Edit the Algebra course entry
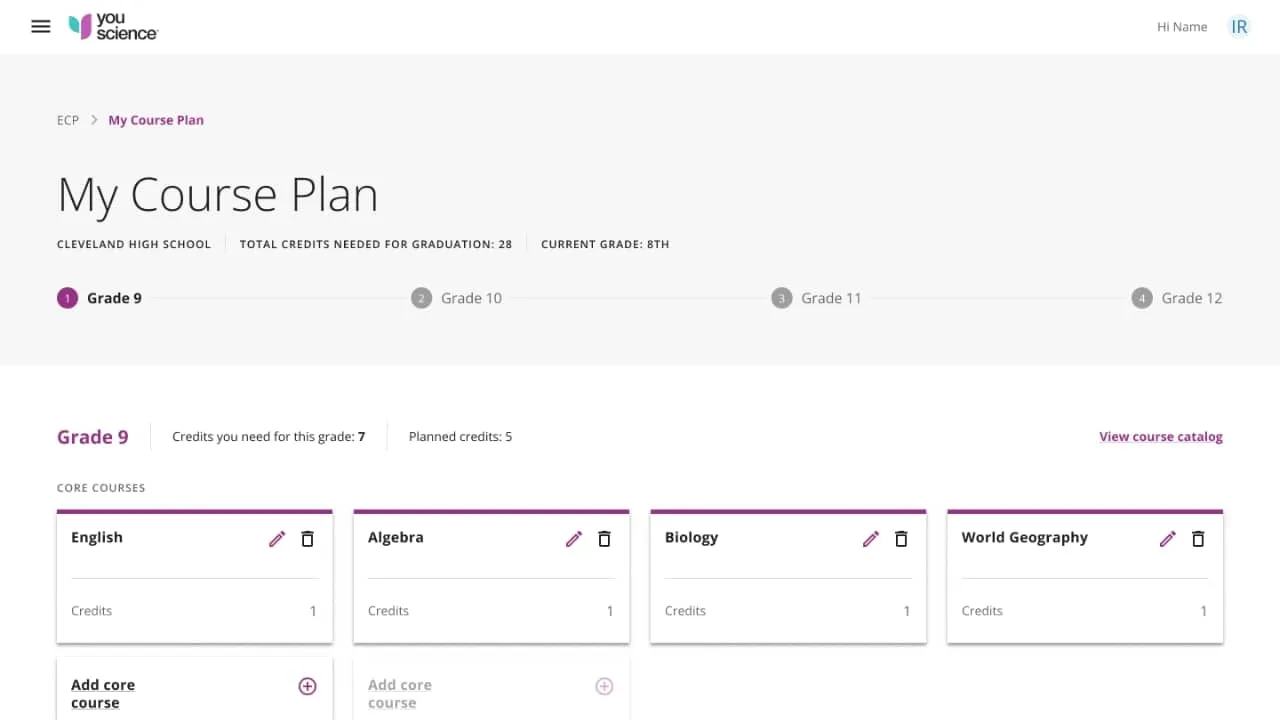Screen dimensions: 1280x720 coord(573,539)
